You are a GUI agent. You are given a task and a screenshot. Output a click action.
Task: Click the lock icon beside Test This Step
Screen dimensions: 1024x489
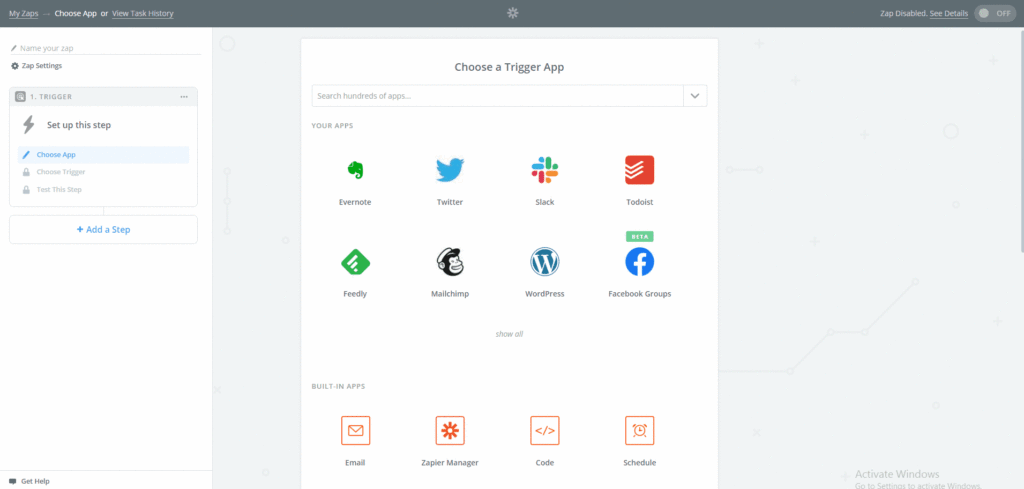tap(26, 190)
